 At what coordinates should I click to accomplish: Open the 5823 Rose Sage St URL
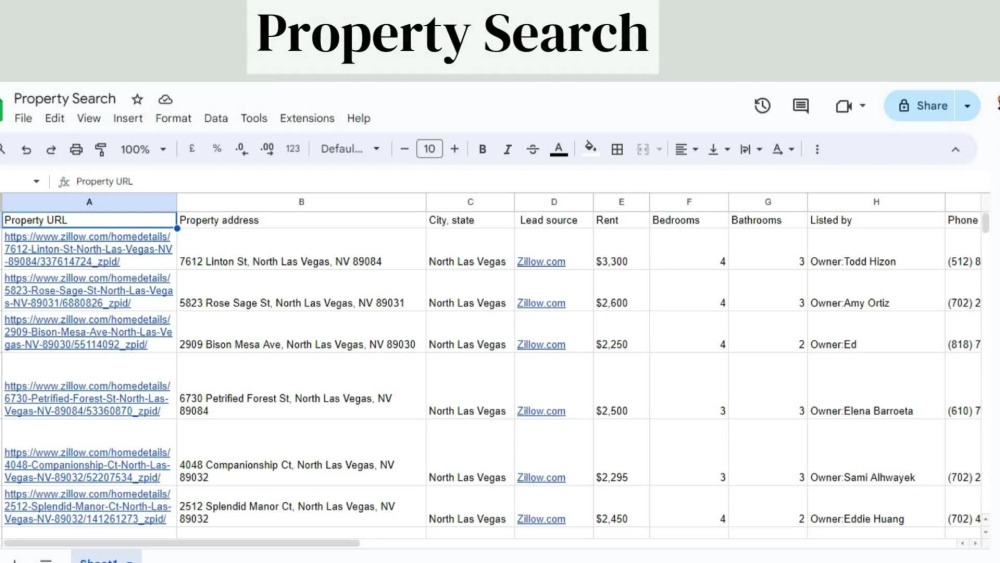pos(88,291)
